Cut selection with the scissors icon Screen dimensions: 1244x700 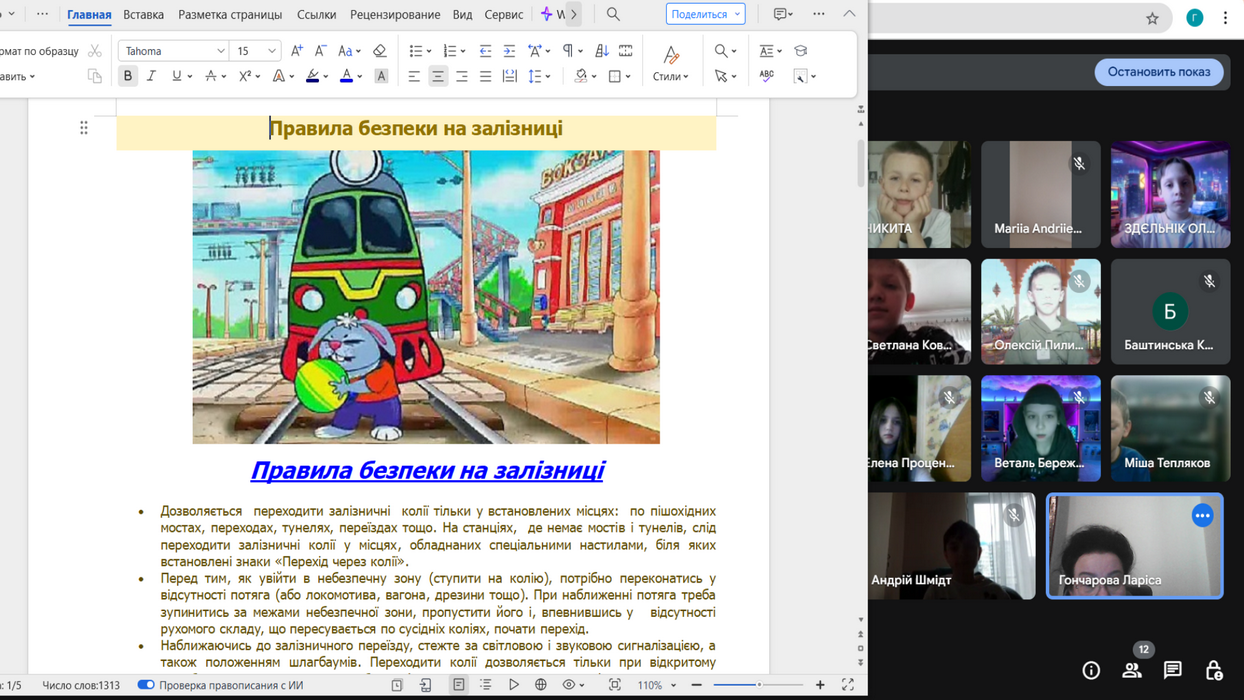click(94, 50)
